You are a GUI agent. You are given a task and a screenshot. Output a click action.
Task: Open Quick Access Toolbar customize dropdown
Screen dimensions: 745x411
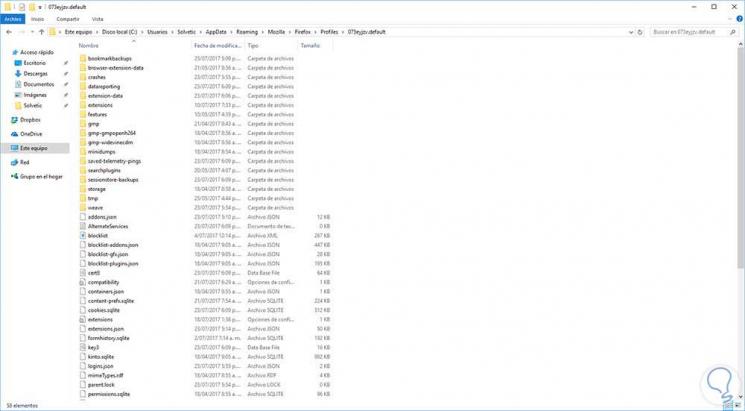pos(40,7)
